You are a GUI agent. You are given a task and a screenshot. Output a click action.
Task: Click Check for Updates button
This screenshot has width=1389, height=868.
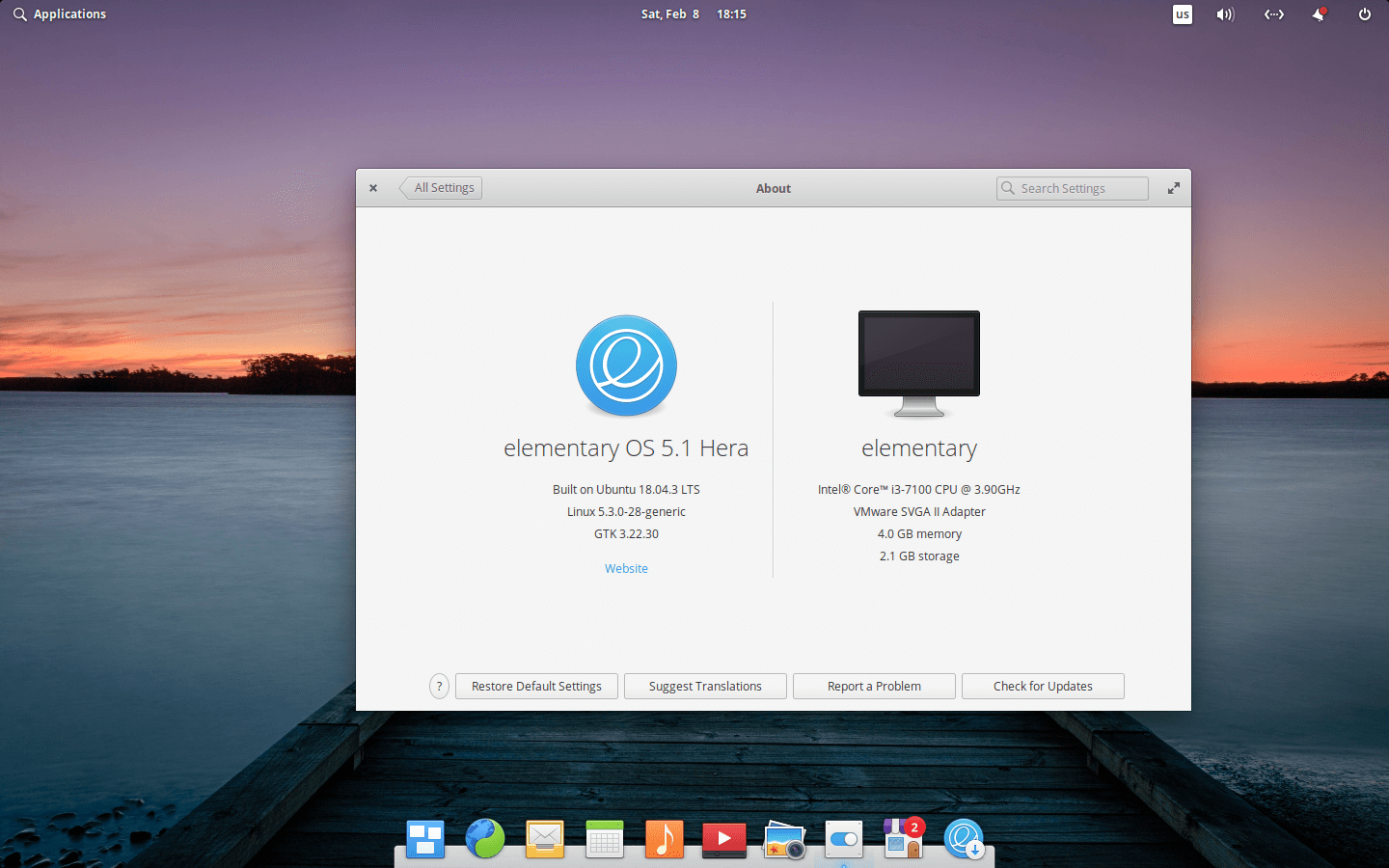point(1043,686)
